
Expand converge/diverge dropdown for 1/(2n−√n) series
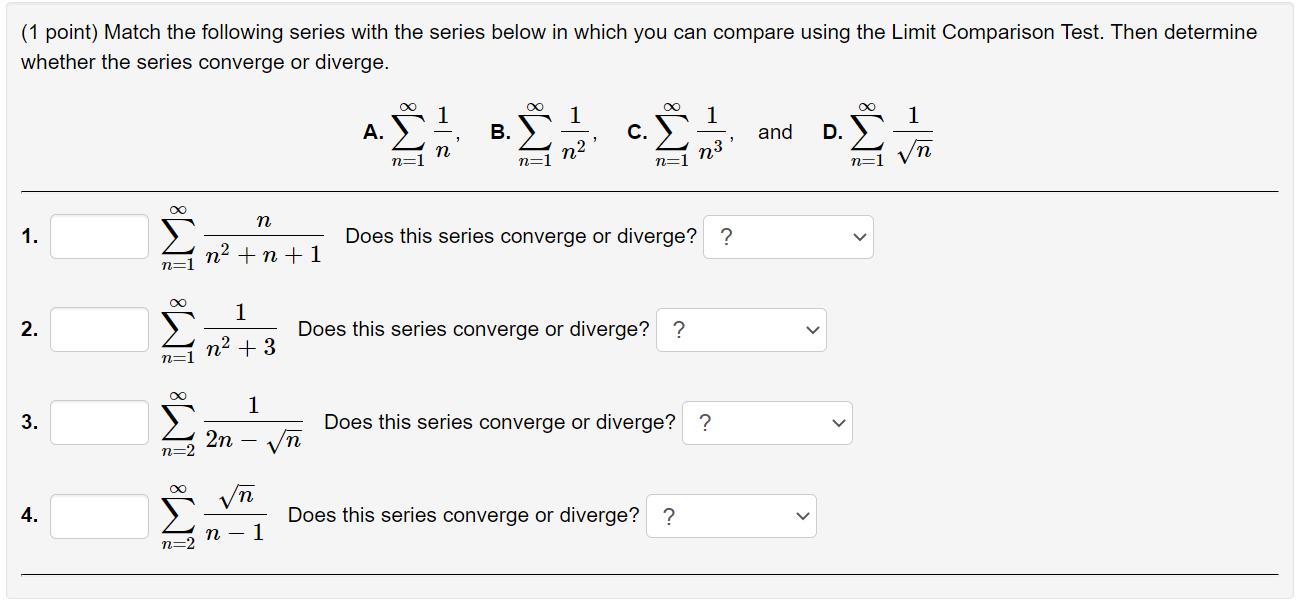coord(767,423)
